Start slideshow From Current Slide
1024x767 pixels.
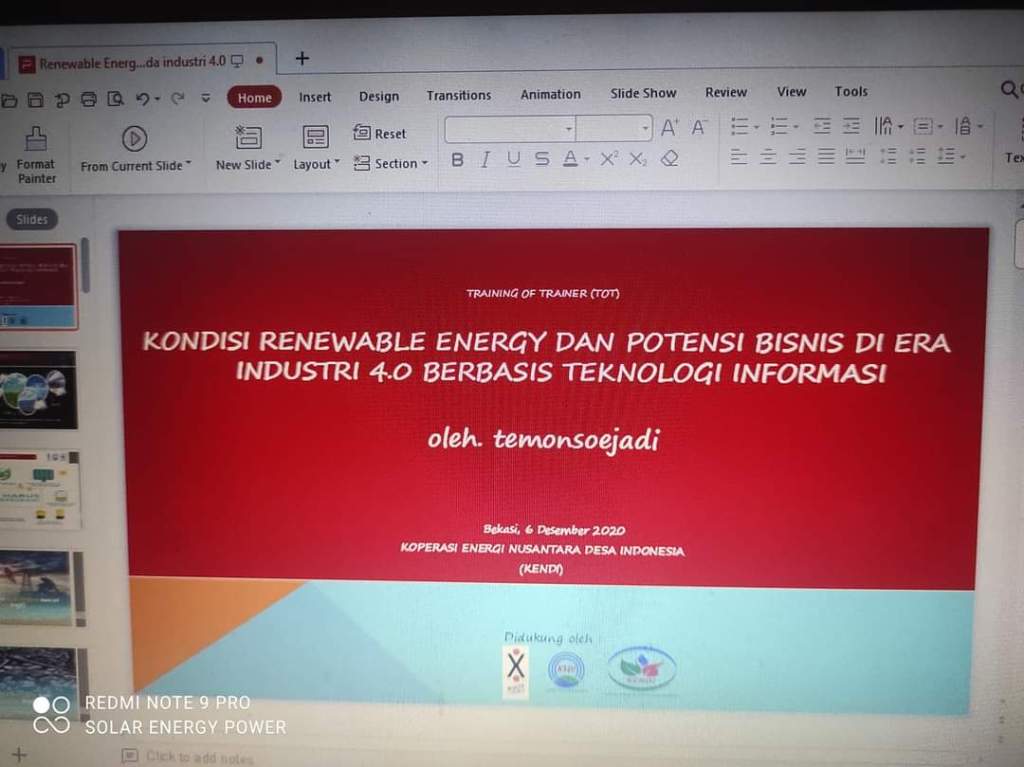tap(135, 150)
